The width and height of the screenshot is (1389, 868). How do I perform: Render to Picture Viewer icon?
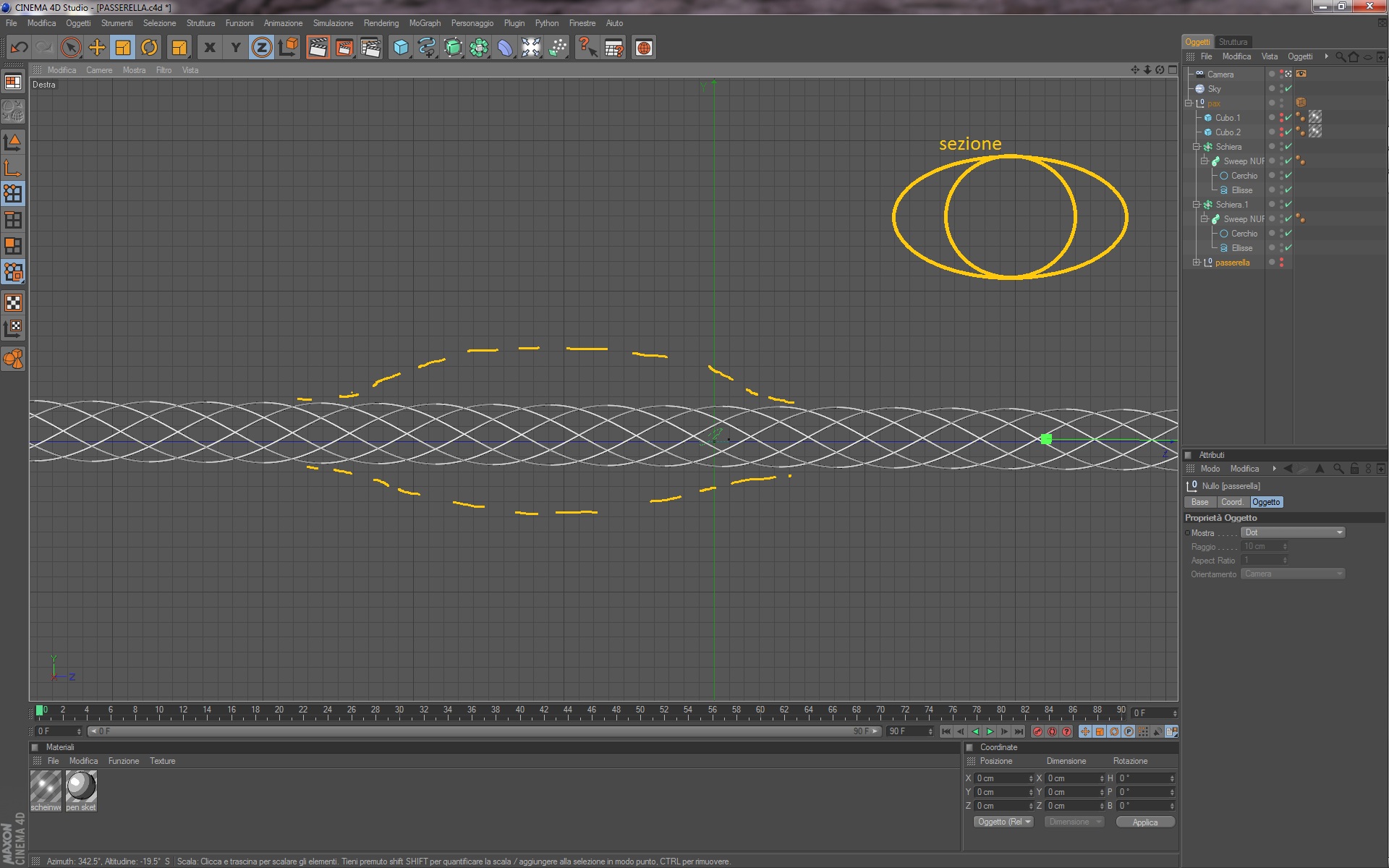click(344, 48)
